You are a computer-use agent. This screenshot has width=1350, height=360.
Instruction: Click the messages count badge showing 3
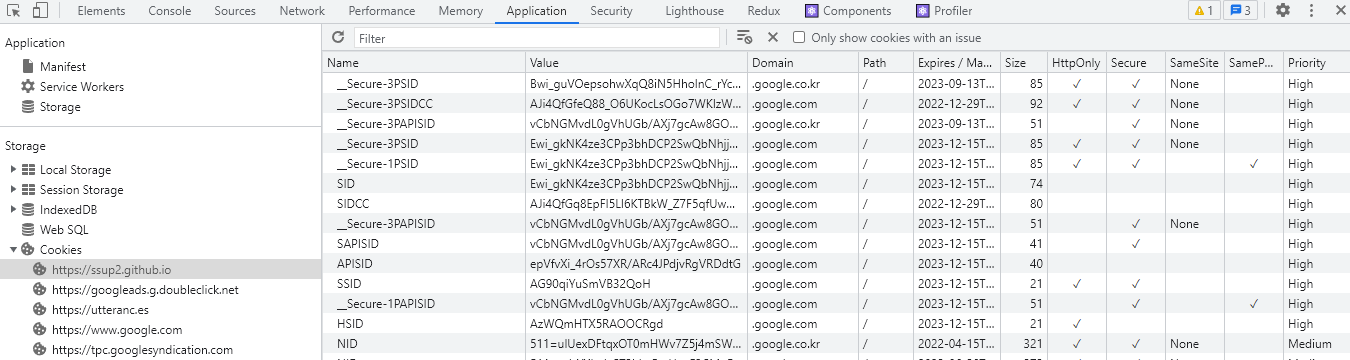click(1241, 11)
